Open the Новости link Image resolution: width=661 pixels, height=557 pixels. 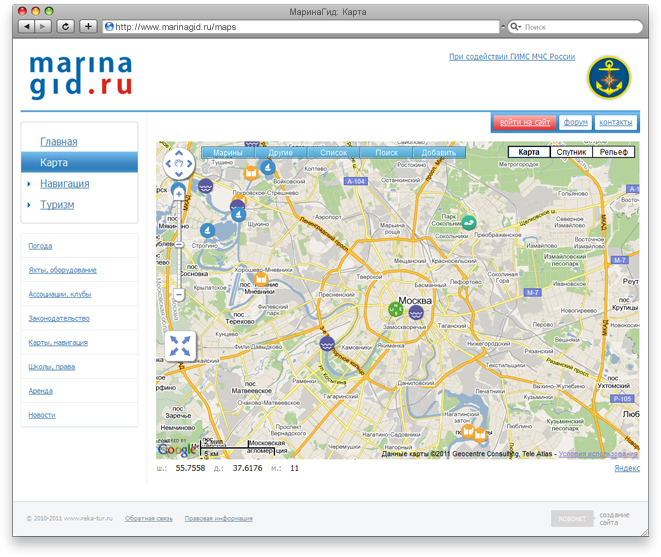coord(42,415)
